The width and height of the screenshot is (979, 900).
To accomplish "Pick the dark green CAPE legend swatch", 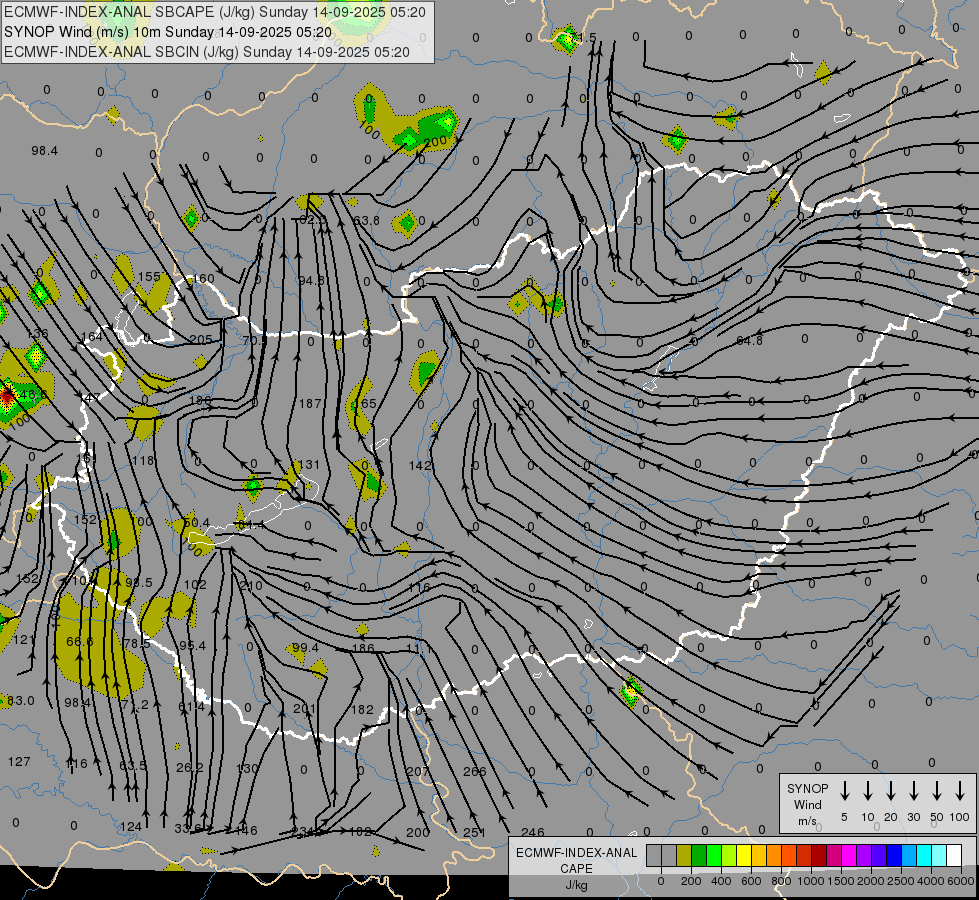I will pyautogui.click(x=699, y=856).
